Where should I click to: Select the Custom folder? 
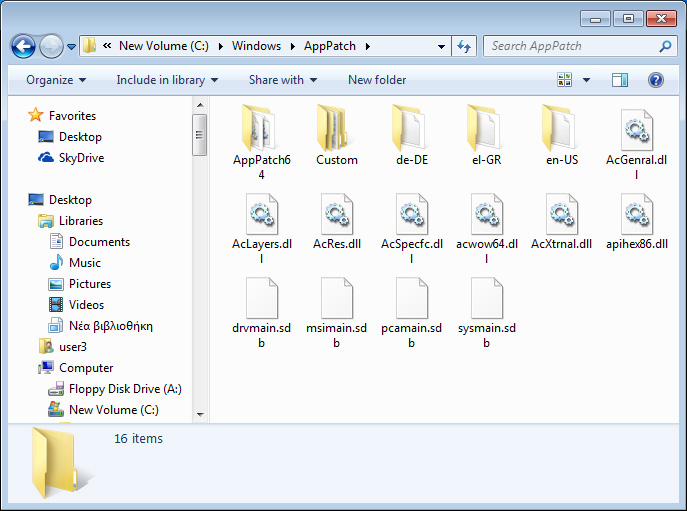(336, 135)
